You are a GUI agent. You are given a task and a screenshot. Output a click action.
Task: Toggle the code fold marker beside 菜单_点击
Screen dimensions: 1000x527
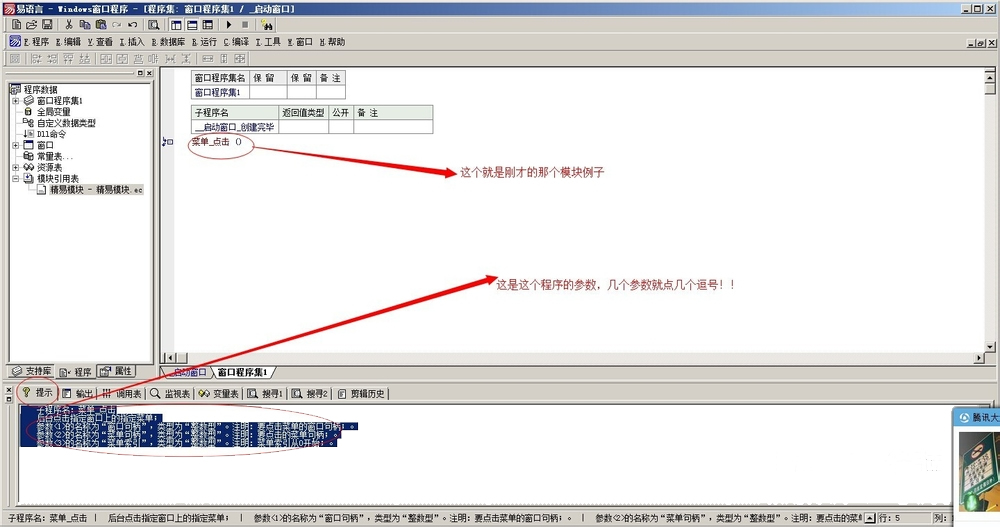167,142
